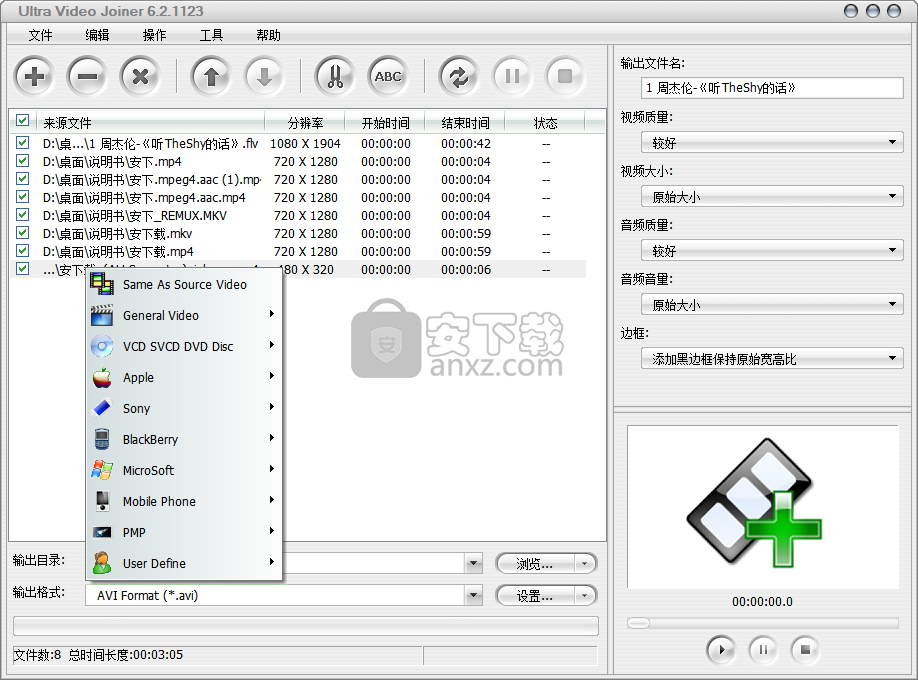This screenshot has height=680, width=918.
Task: Click the General Video clapperboard icon
Action: click(102, 315)
